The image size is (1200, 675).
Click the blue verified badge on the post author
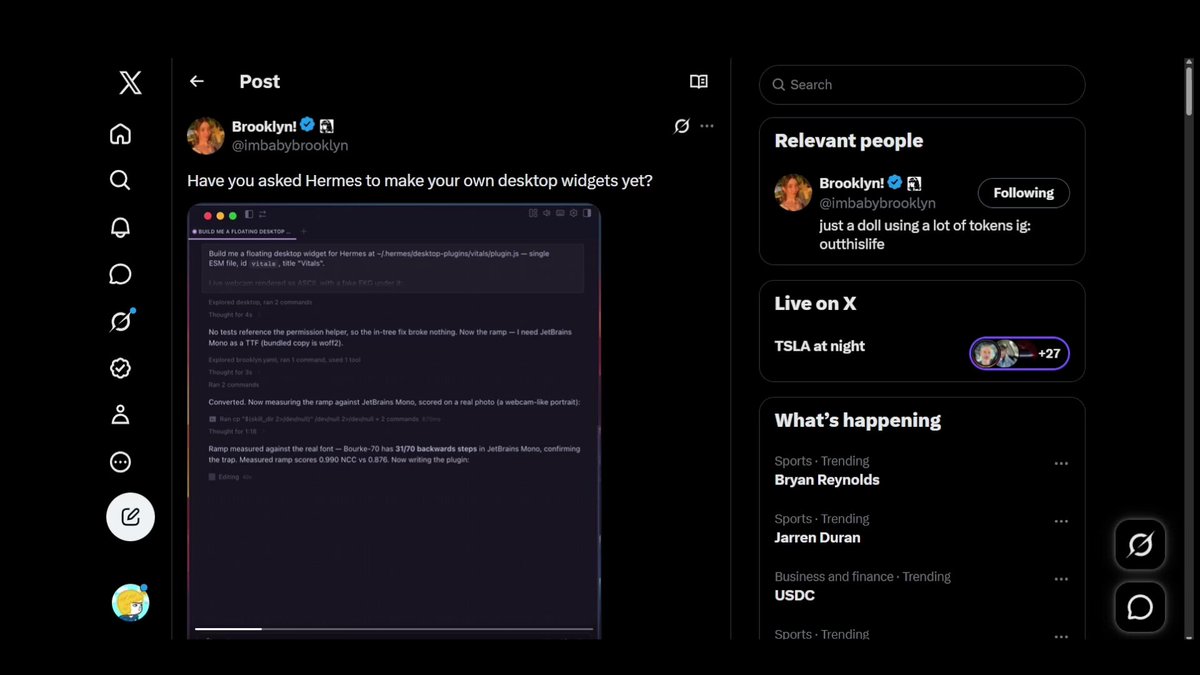pos(308,125)
